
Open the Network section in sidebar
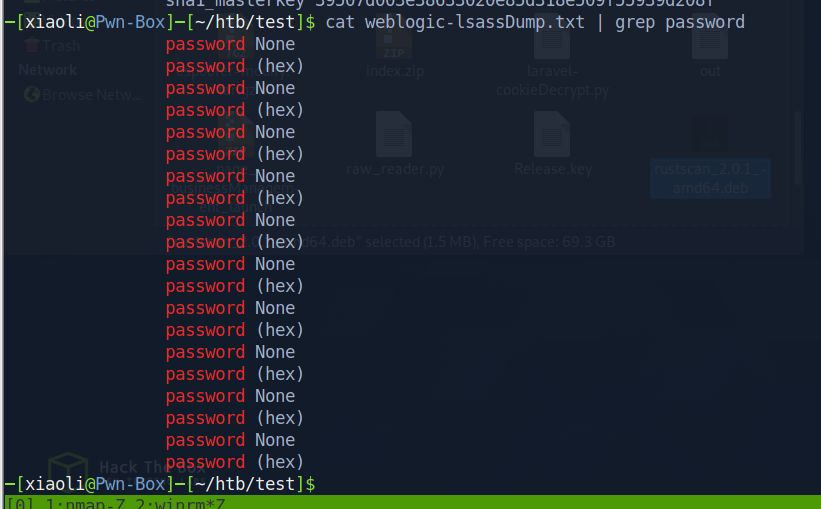[x=47, y=70]
